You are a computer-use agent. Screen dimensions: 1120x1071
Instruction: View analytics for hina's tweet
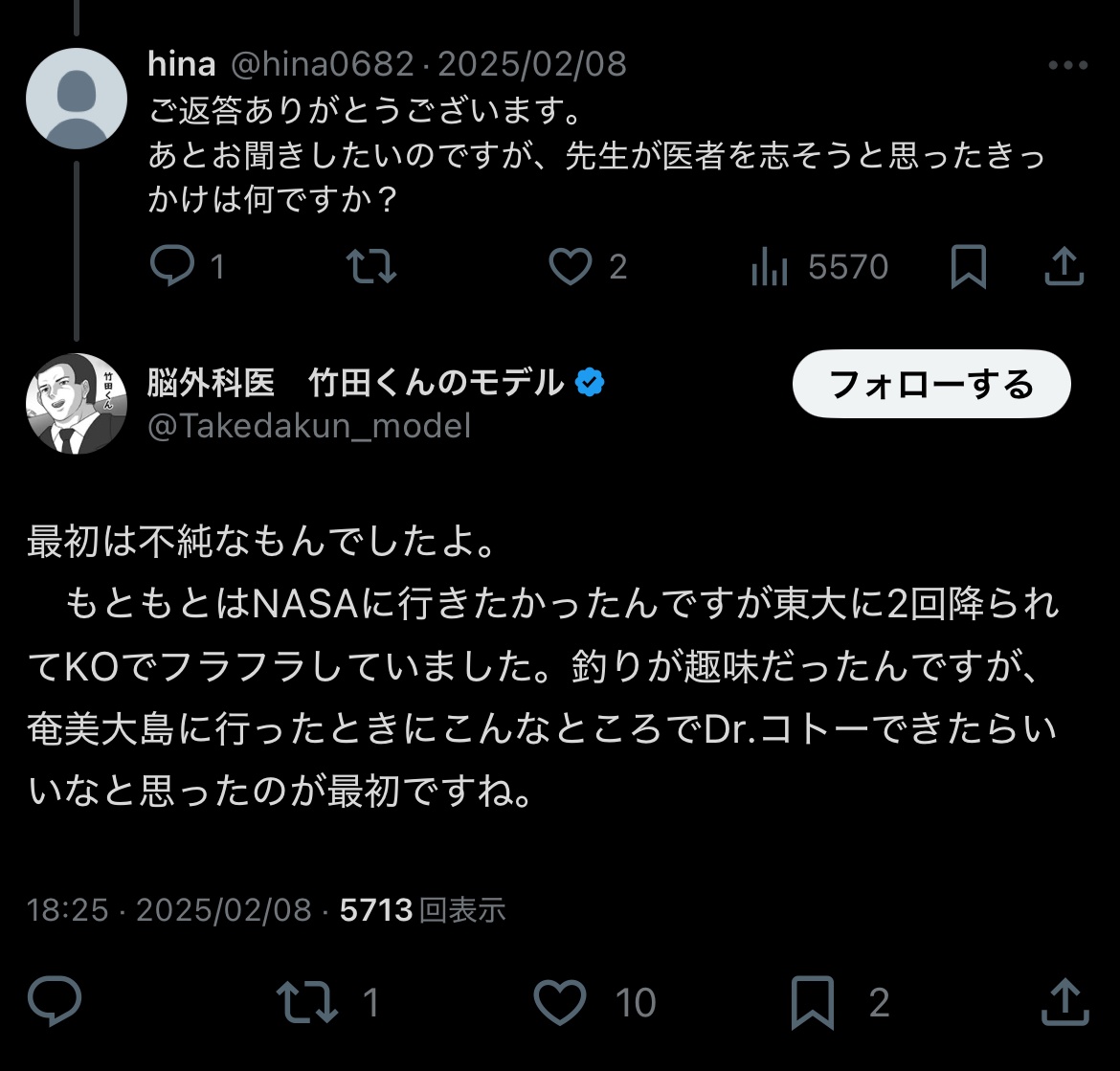[x=770, y=266]
